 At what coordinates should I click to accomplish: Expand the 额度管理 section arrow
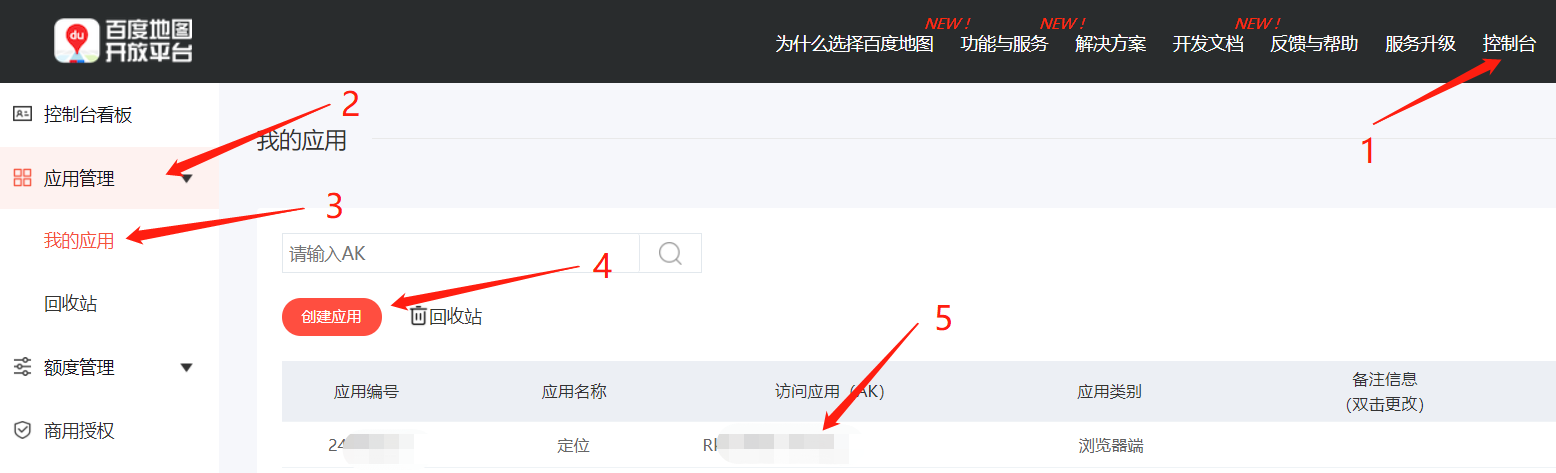pos(186,368)
